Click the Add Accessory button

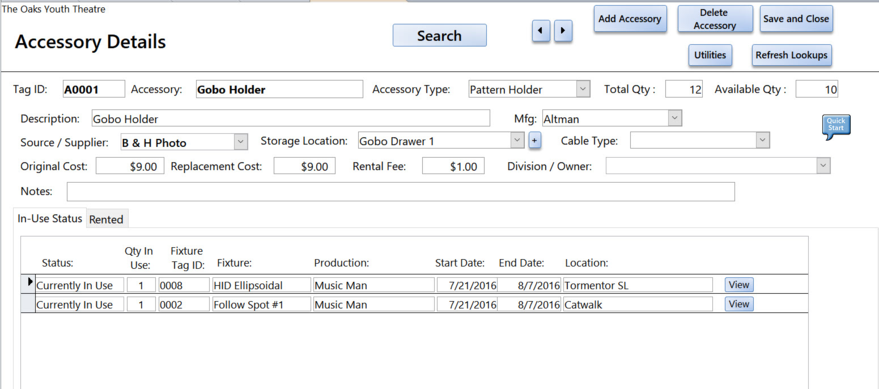(630, 18)
